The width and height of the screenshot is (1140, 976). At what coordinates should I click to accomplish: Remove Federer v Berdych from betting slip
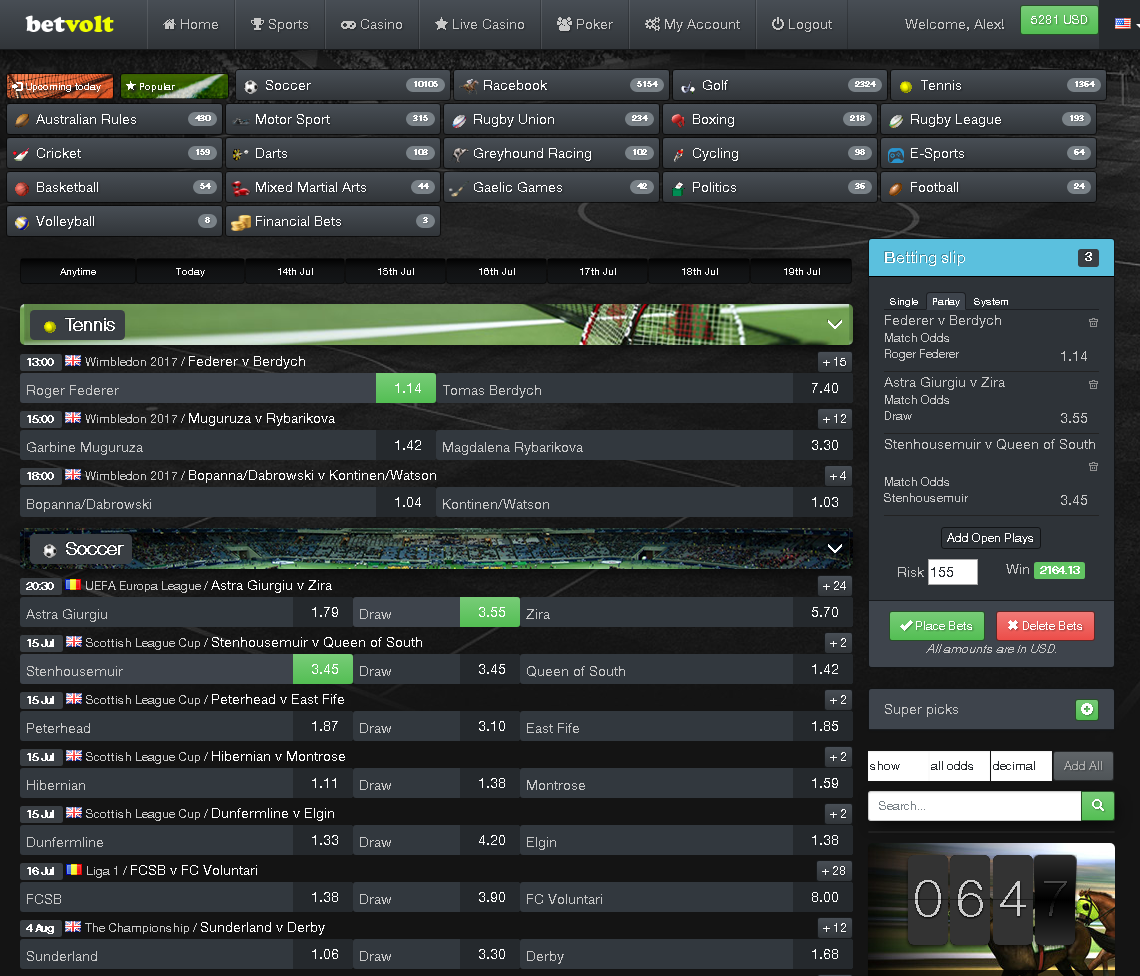[1093, 322]
